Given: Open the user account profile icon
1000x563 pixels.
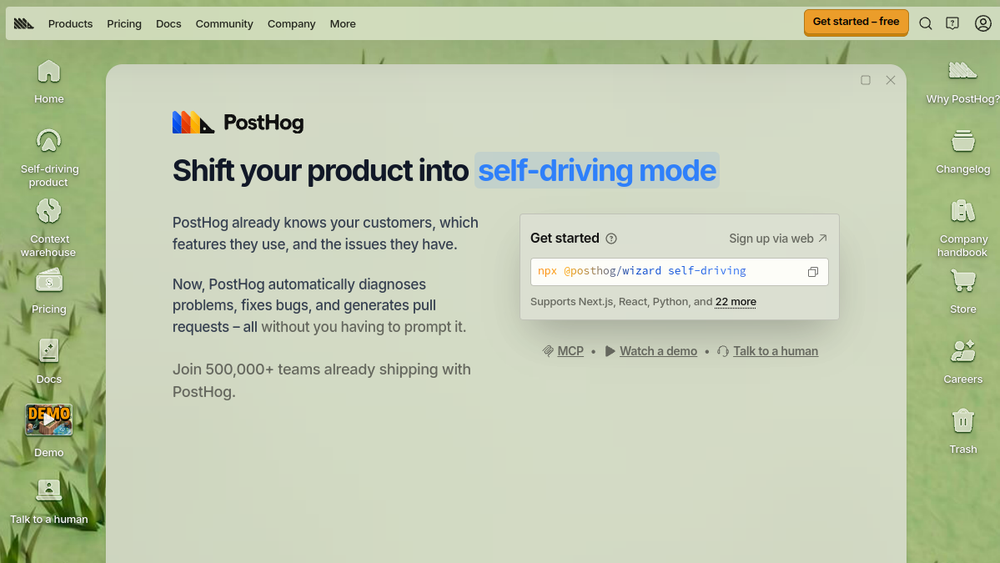Looking at the screenshot, I should (983, 24).
